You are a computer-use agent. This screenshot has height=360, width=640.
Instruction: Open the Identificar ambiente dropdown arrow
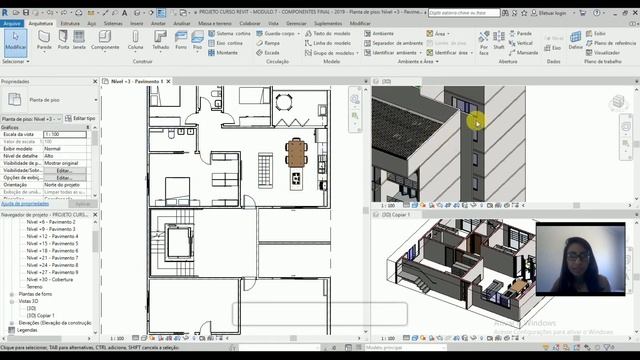pyautogui.click(x=420, y=53)
